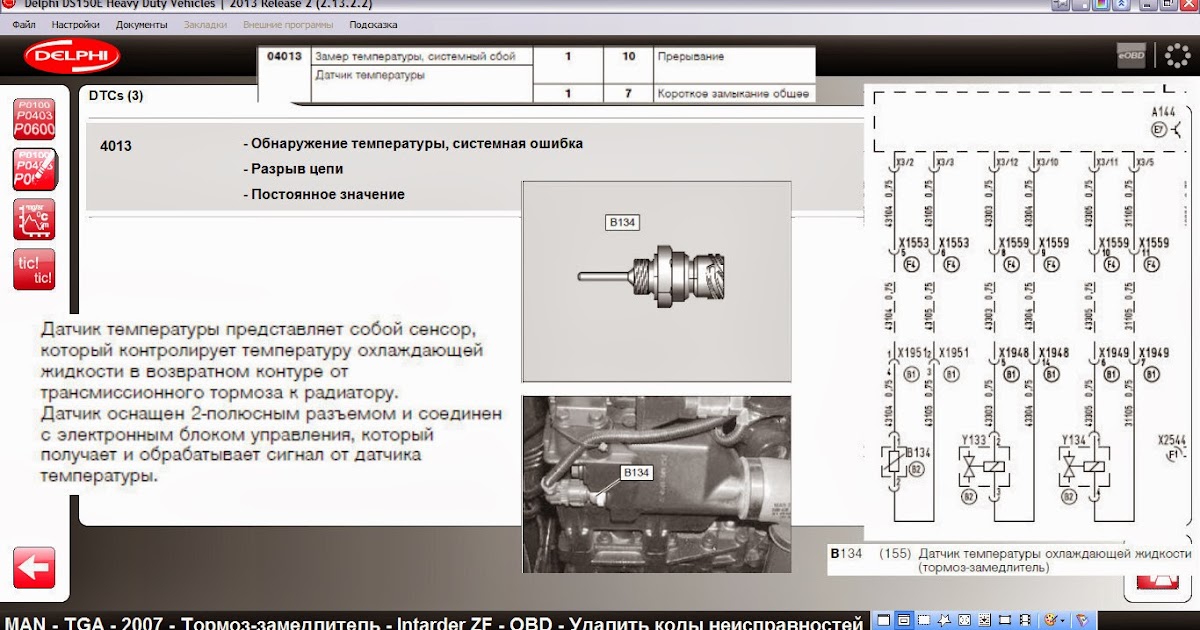Open the Внешние программы menu
This screenshot has height=630, width=1200.
tap(289, 24)
